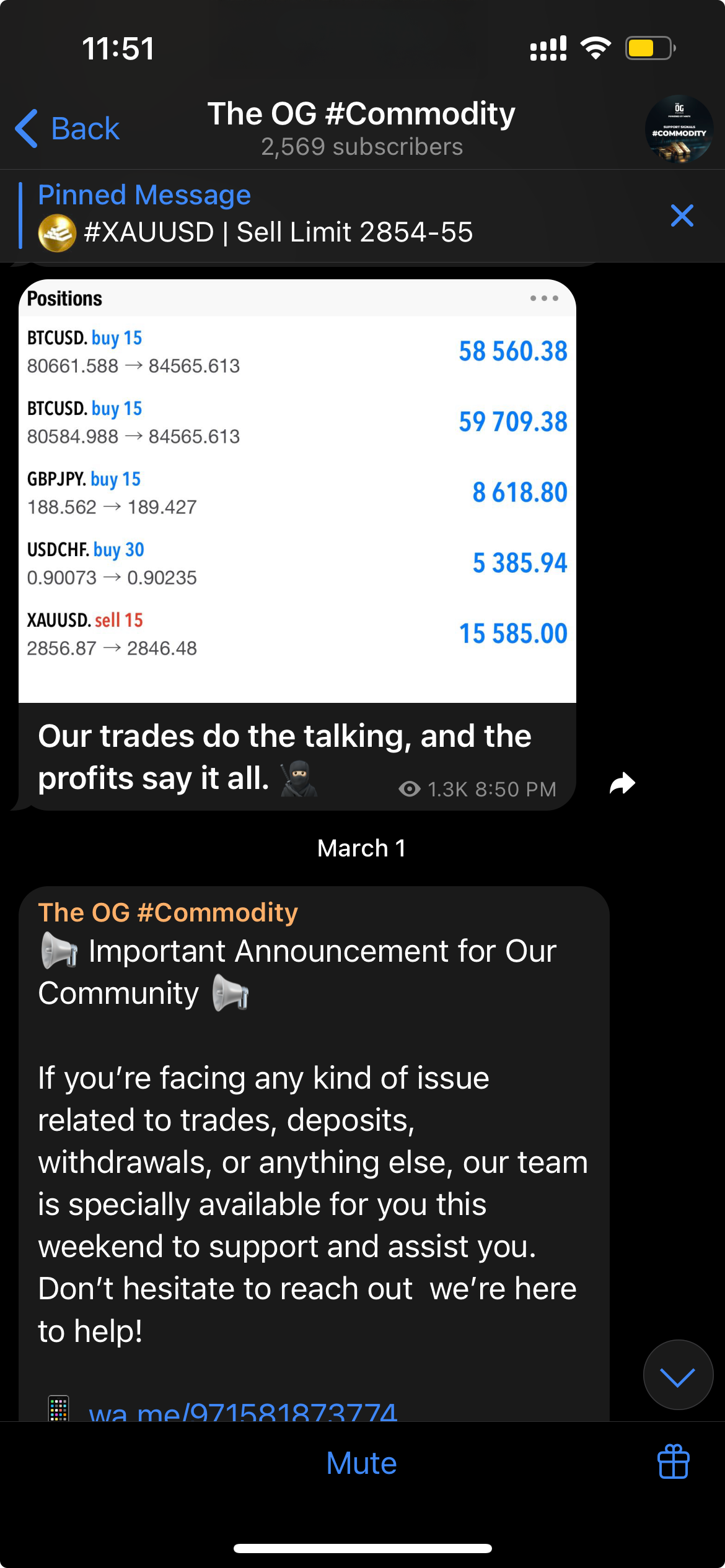Open the wa.me WhatsApp link
Image resolution: width=725 pixels, height=1568 pixels.
coord(243,1411)
